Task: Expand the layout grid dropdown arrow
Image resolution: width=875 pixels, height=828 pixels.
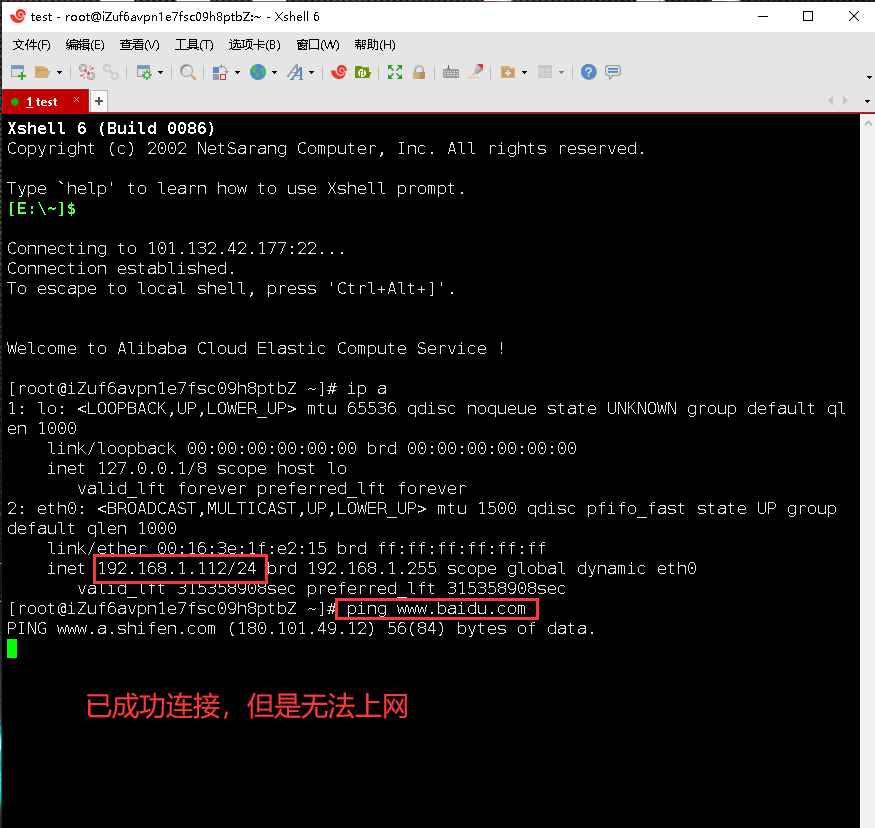Action: 561,73
